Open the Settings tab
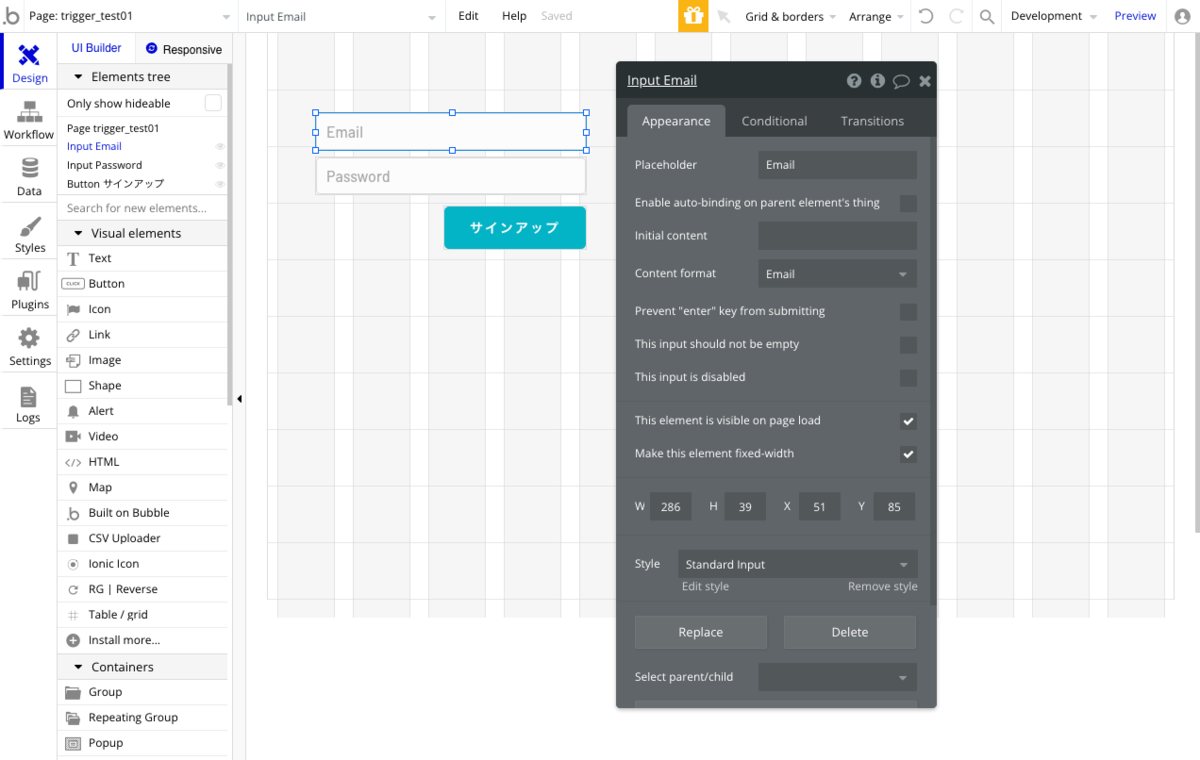The height and width of the screenshot is (760, 1200). (x=29, y=347)
